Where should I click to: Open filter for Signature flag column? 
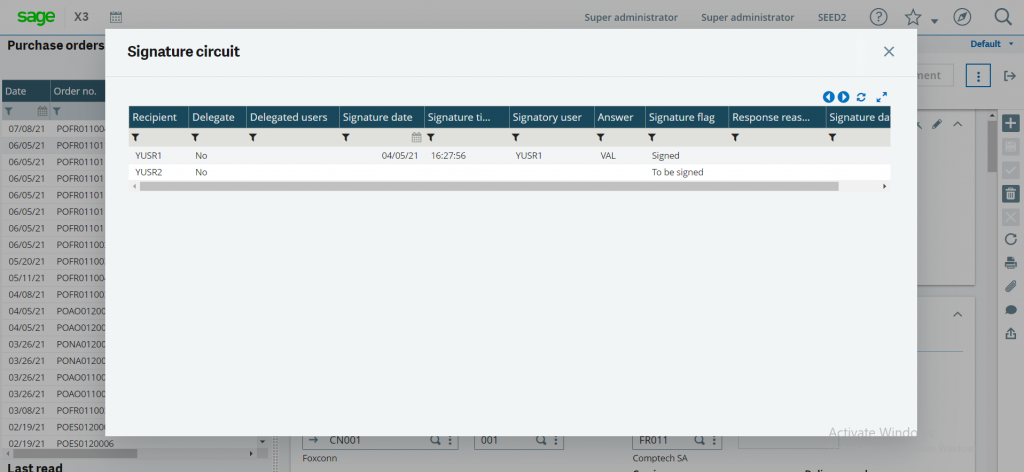point(651,137)
